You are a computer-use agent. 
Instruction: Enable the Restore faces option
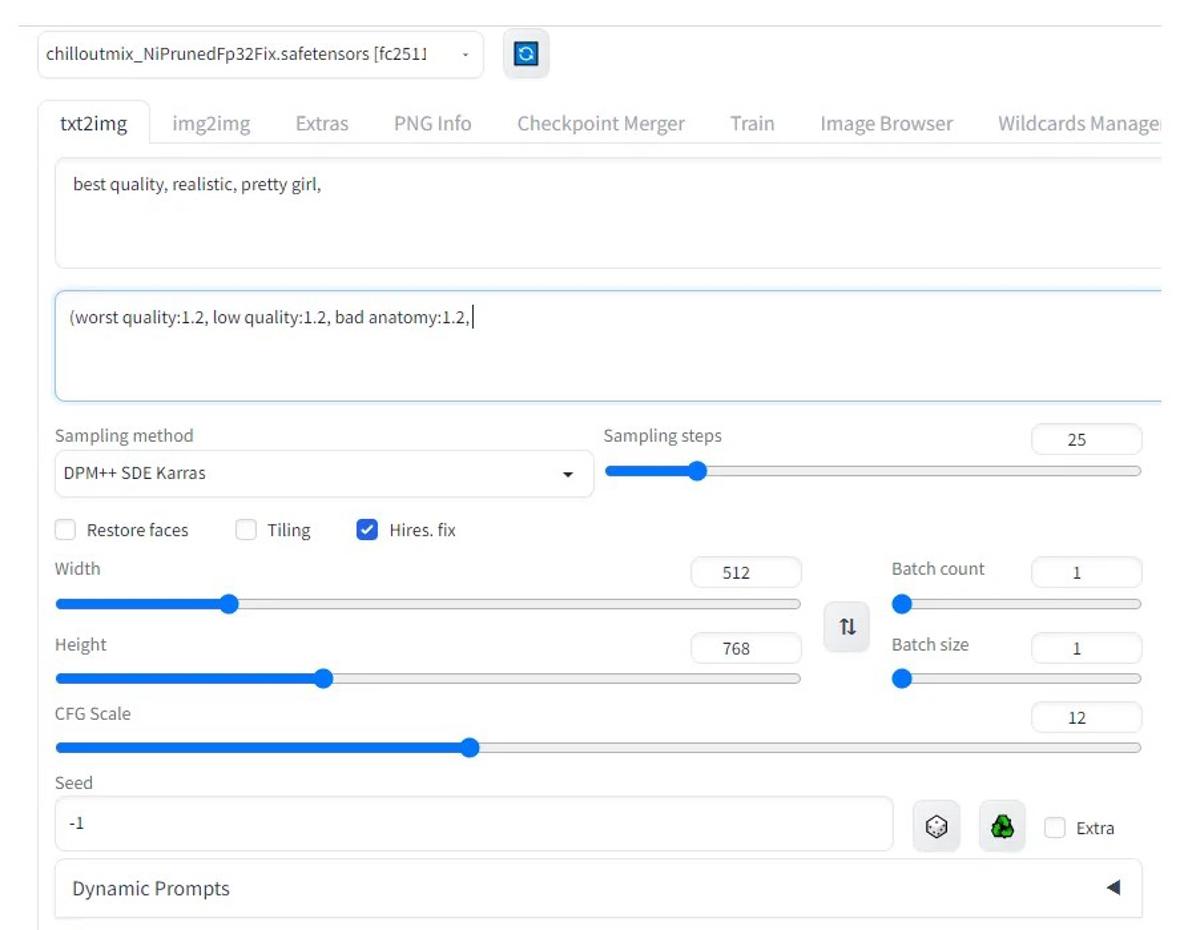(65, 530)
